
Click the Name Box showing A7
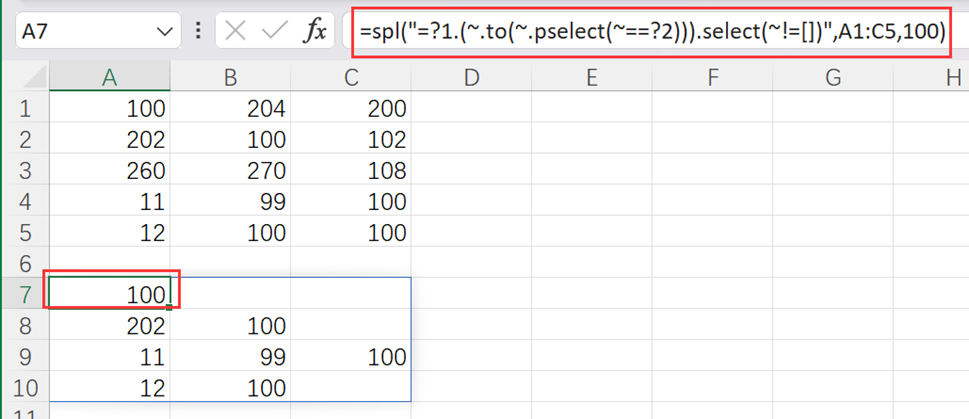click(x=85, y=32)
